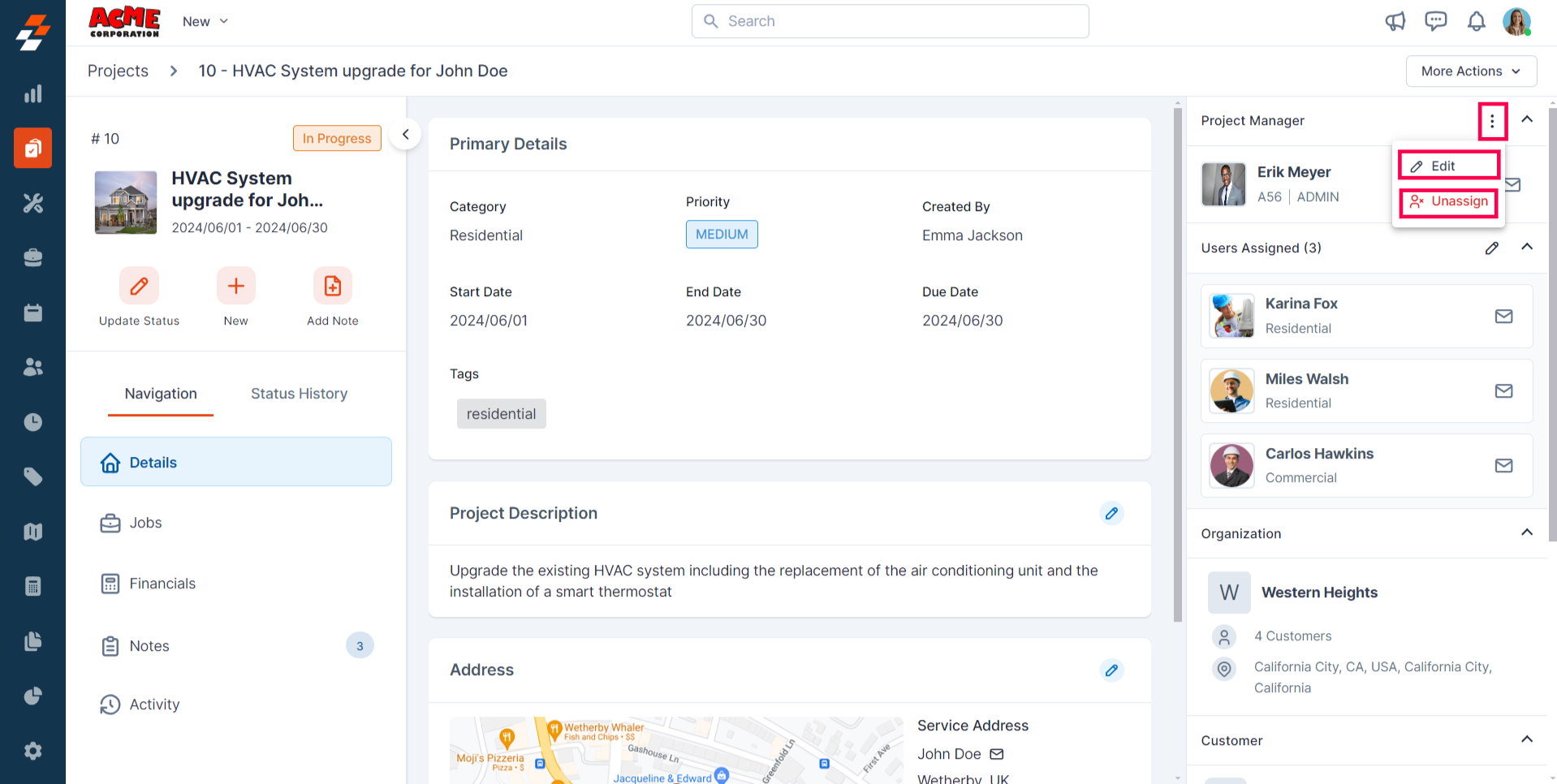This screenshot has width=1557, height=784.
Task: Open the chat messages icon
Action: pos(1435,21)
